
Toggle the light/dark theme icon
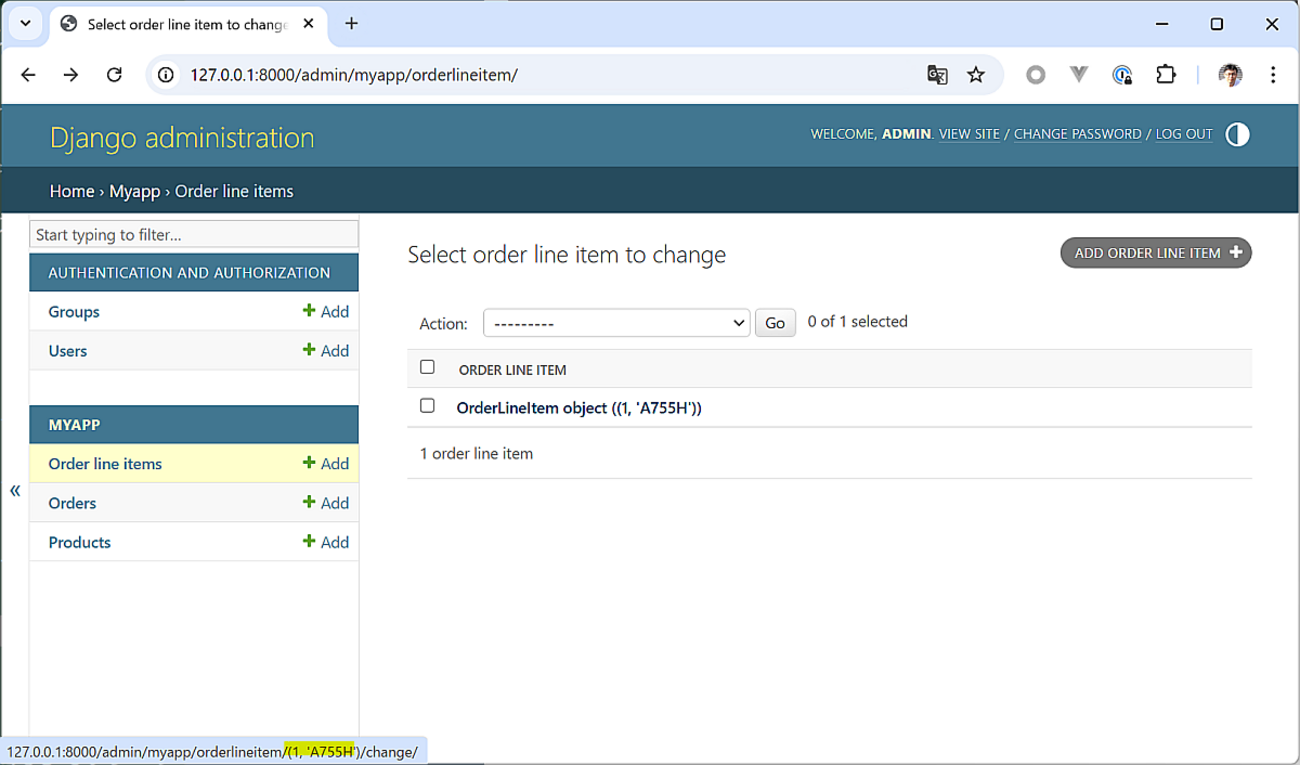(x=1237, y=135)
